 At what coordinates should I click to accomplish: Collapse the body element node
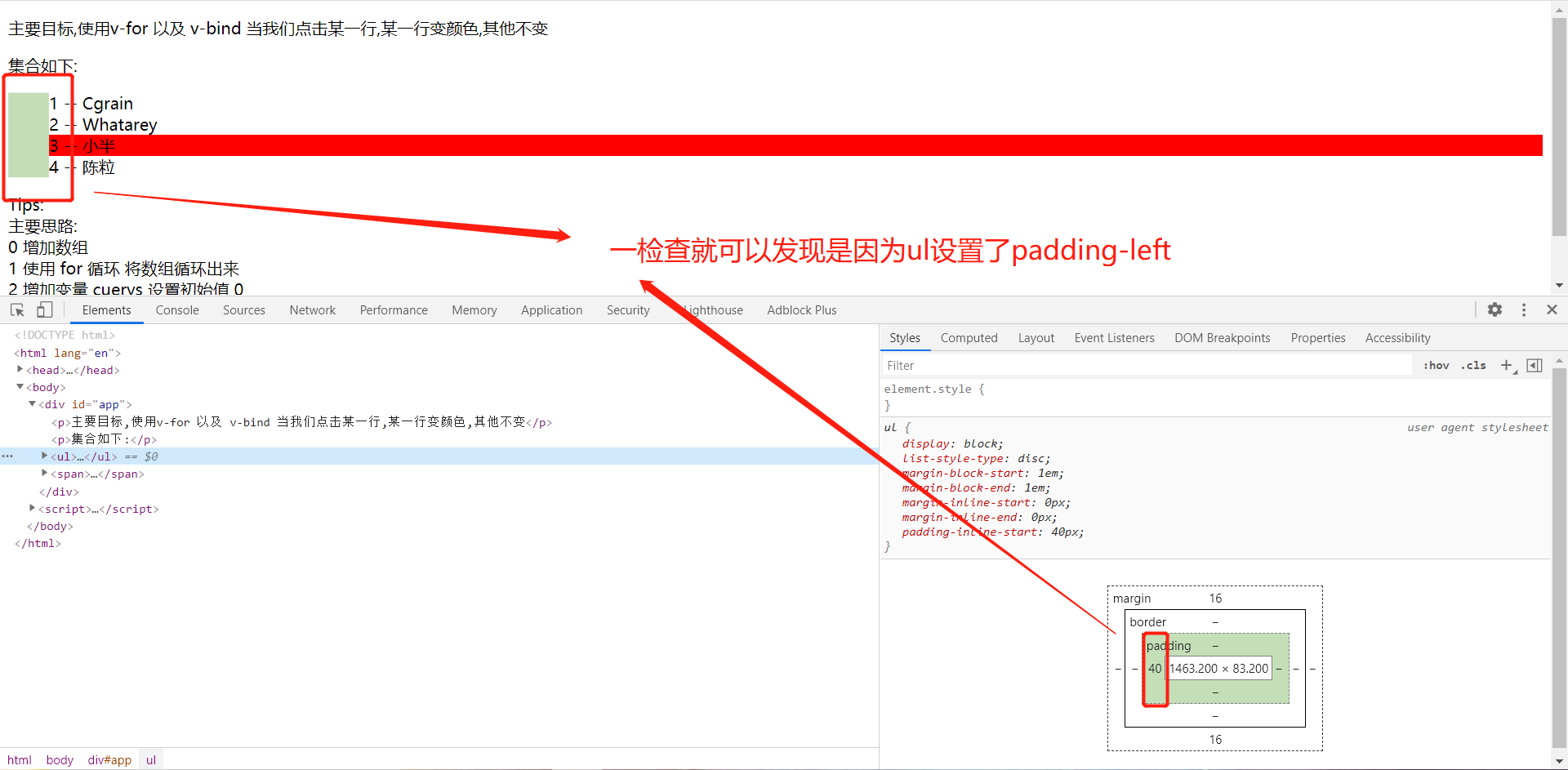(20, 387)
